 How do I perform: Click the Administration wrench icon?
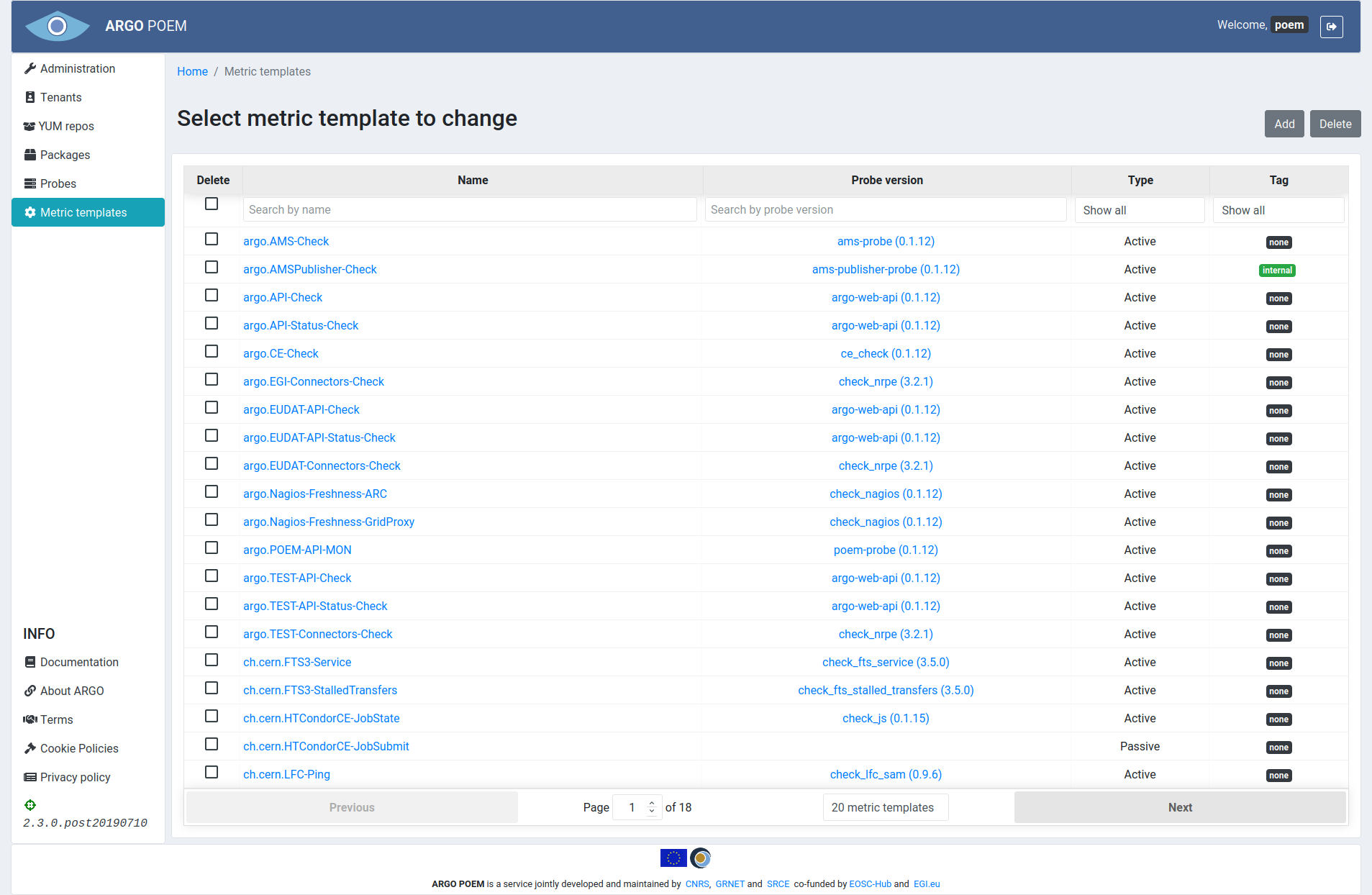[x=30, y=68]
